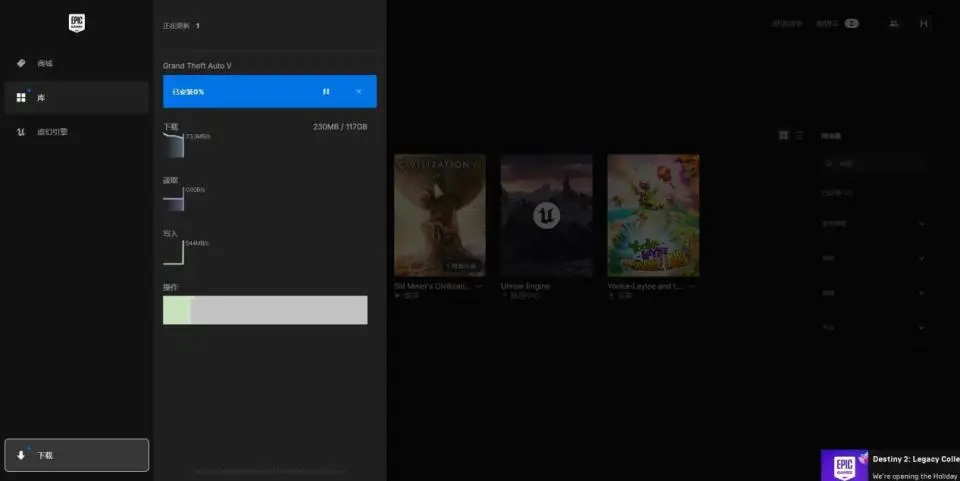This screenshot has width=960, height=481.
Task: Open Sid Meier's Civilization VI cover thumbnail
Action: [440, 215]
